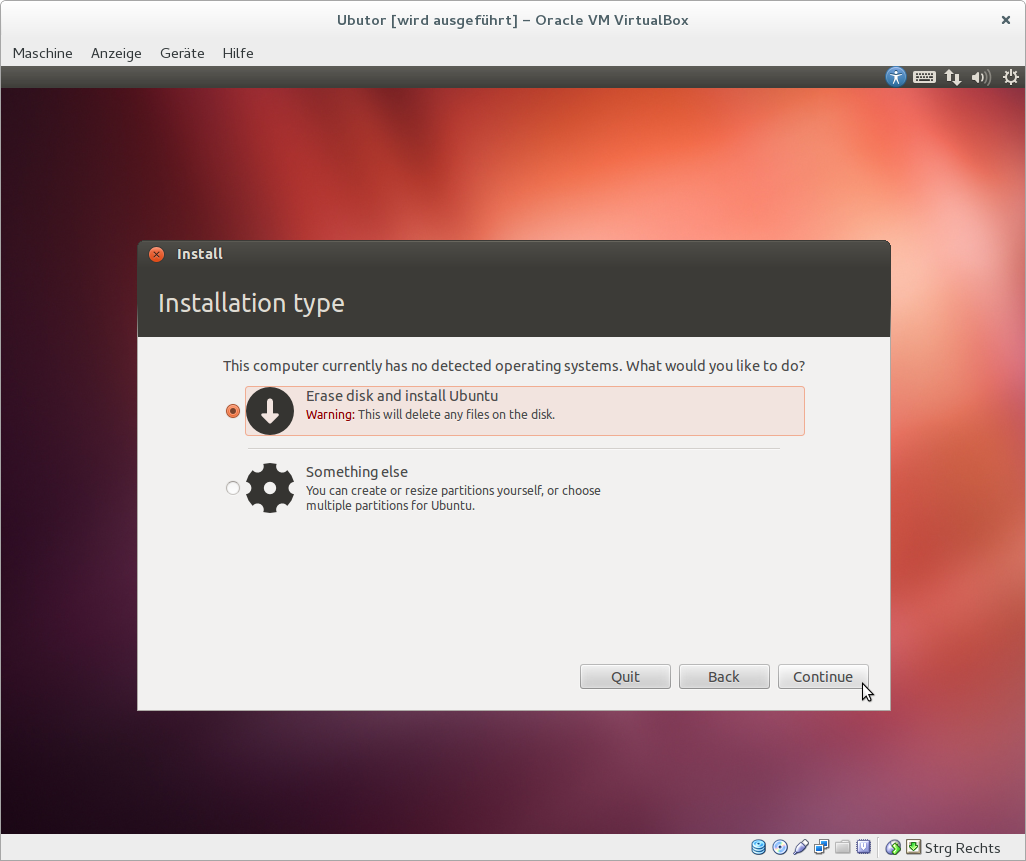Open the sound volume indicator
Screen dimensions: 1026x861
(x=981, y=77)
